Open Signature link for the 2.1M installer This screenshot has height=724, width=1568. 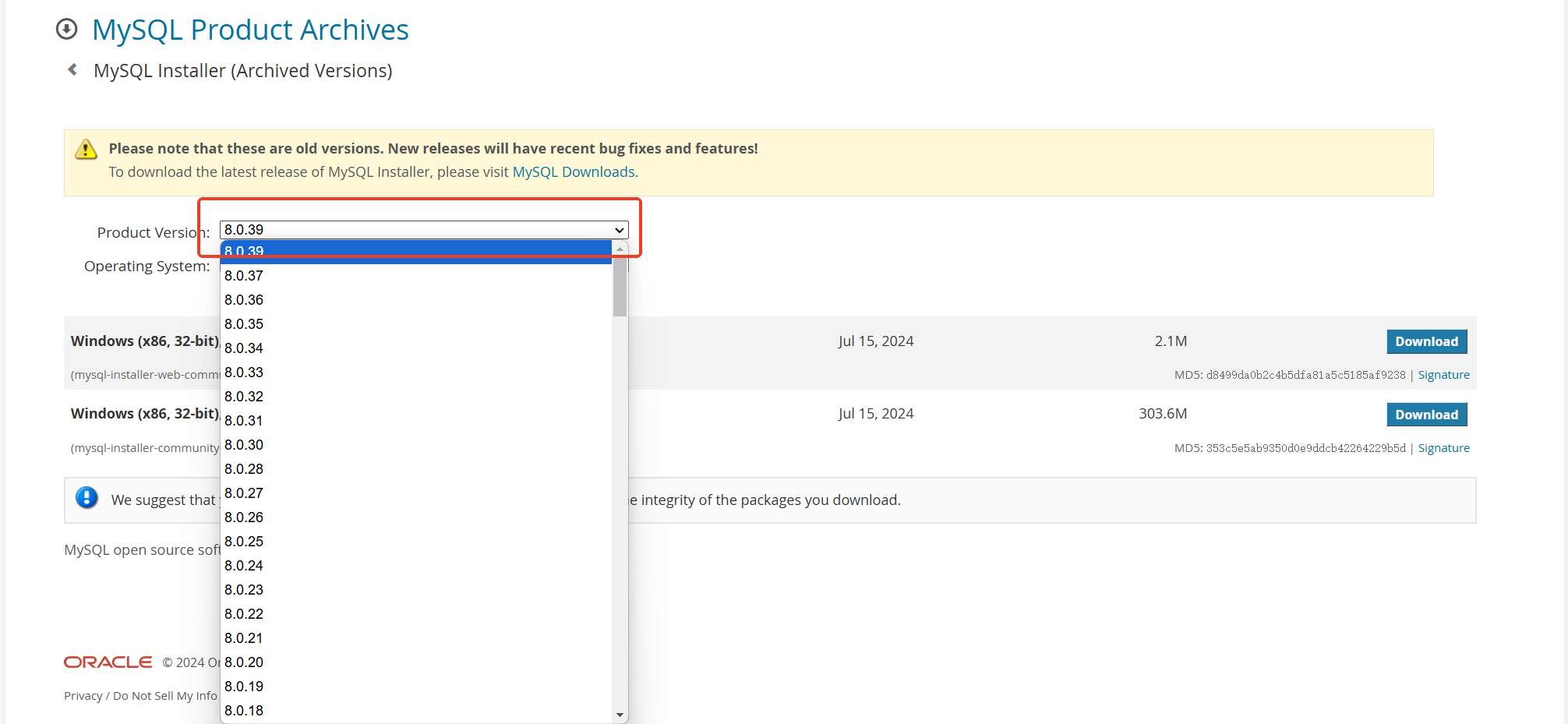(1443, 375)
